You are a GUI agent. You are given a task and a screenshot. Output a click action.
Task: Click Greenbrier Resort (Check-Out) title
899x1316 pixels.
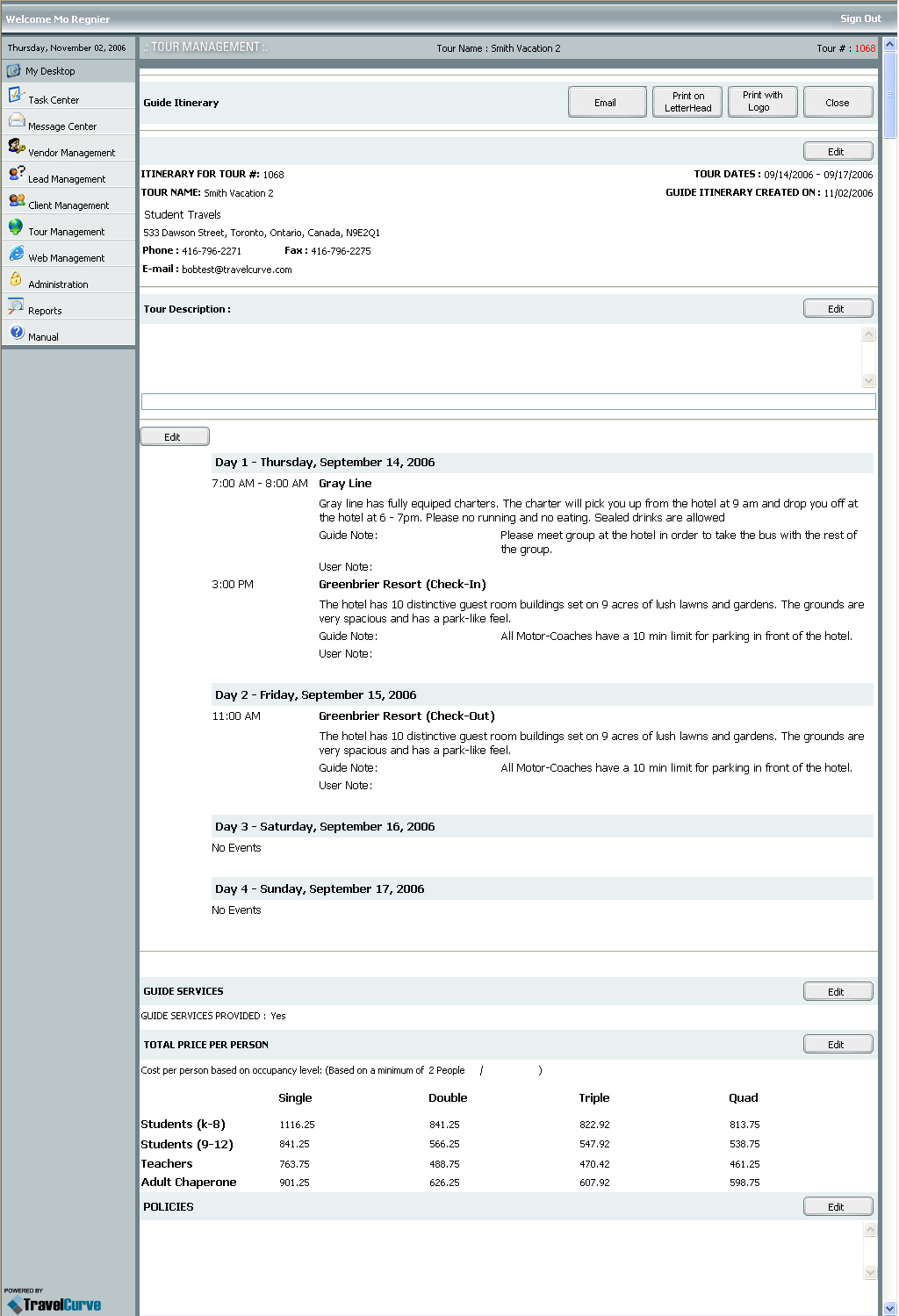pyautogui.click(x=406, y=716)
